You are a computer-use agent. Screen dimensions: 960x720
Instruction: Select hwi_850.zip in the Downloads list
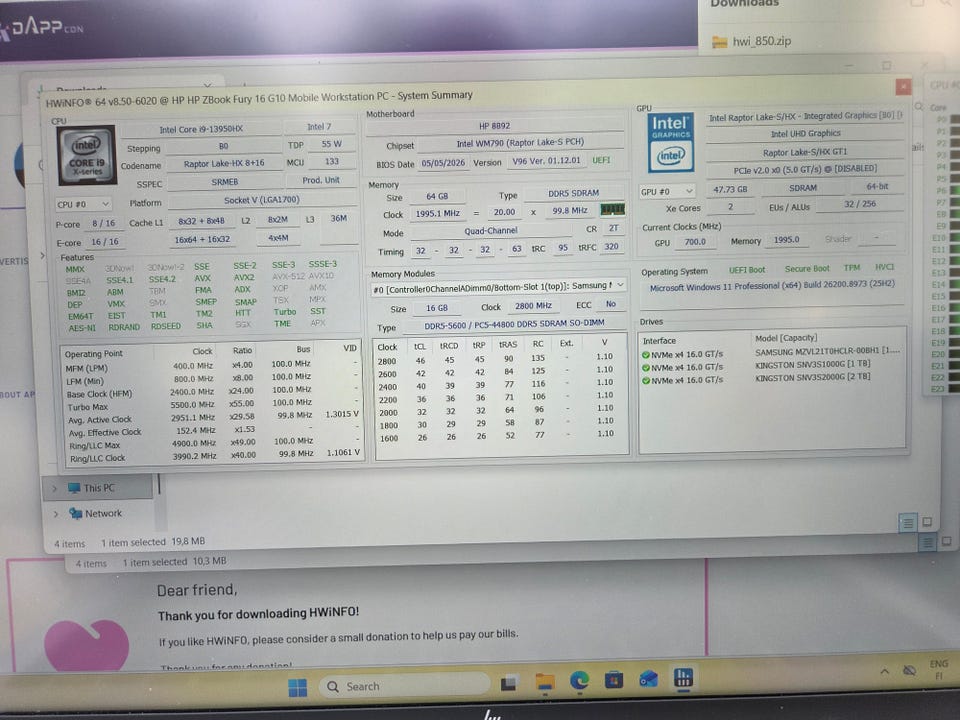762,42
